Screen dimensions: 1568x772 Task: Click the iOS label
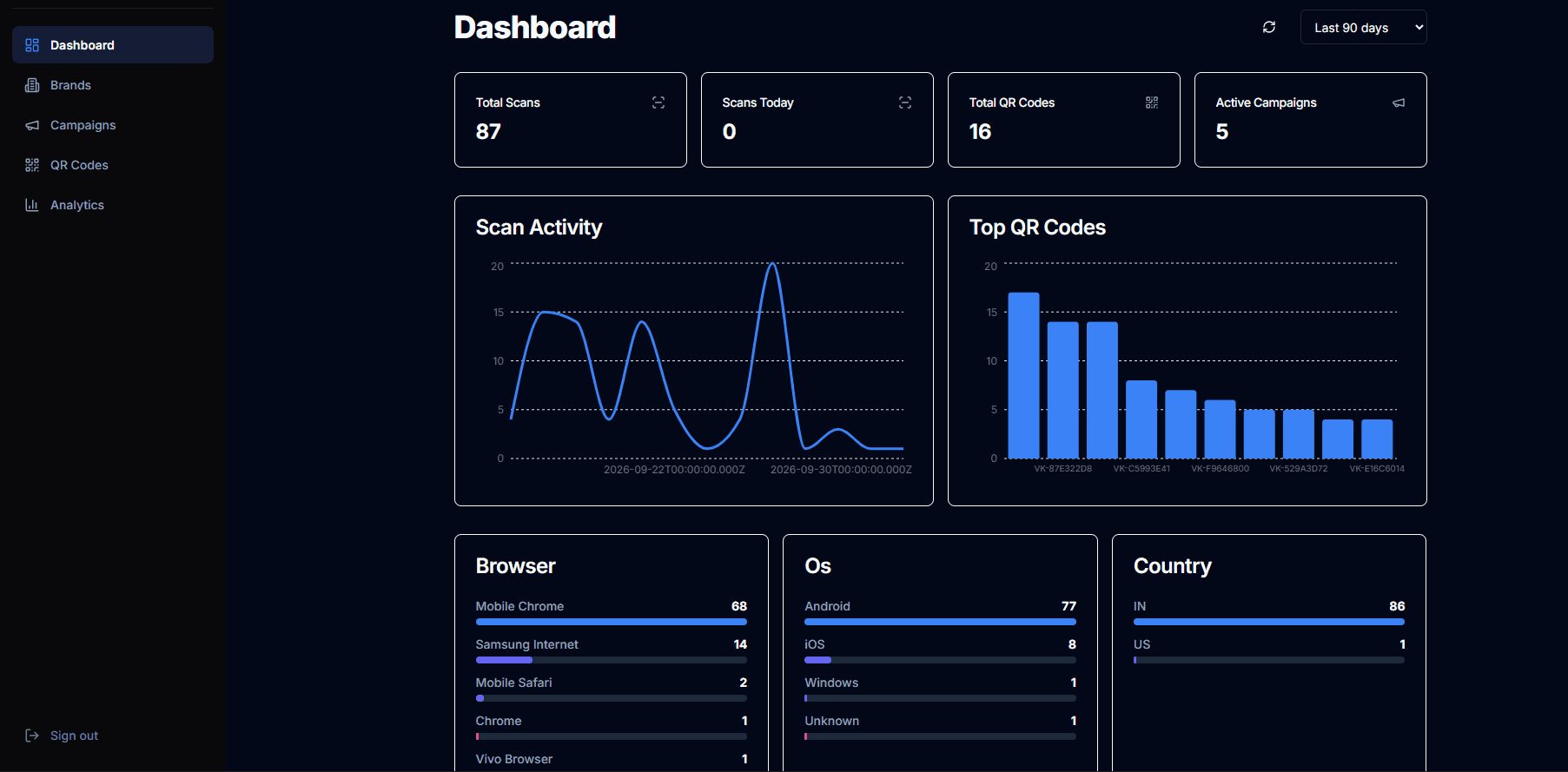pos(815,644)
